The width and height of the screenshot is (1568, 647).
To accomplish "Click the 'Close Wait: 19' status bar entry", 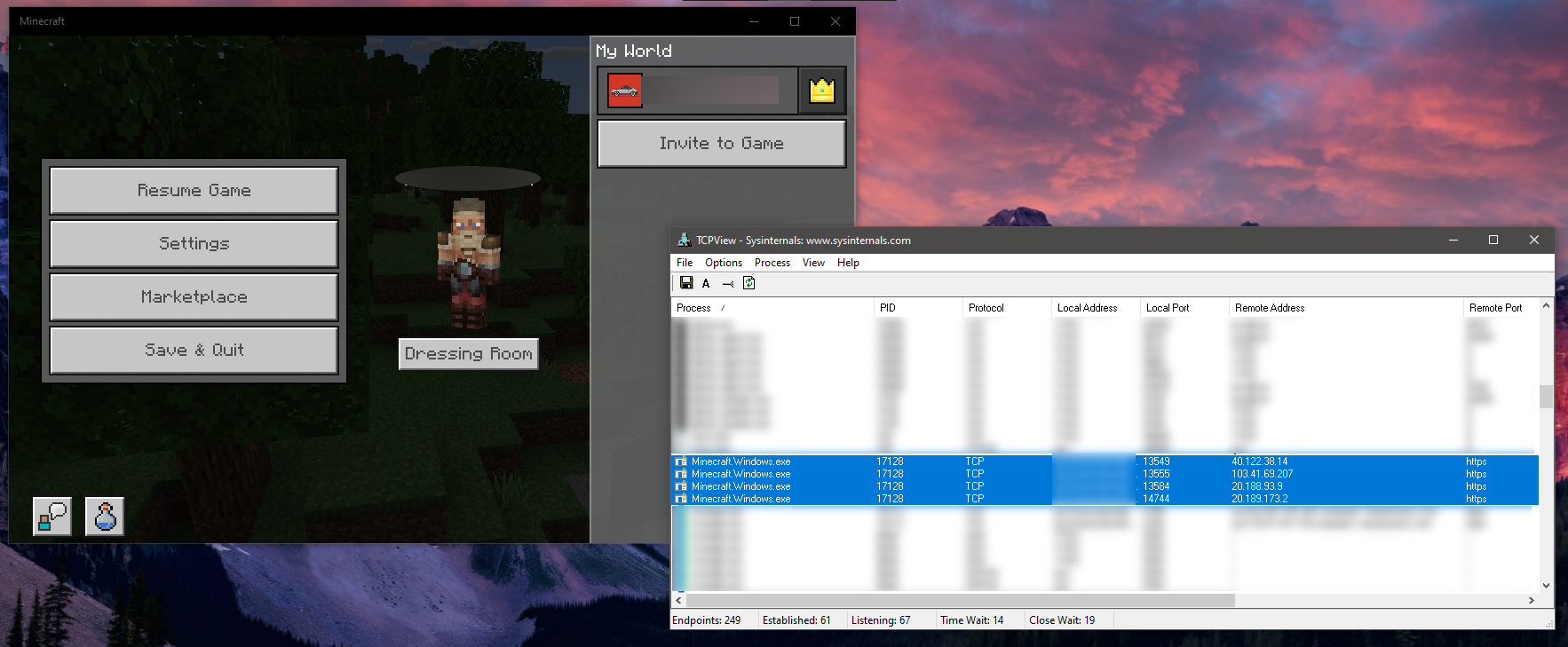I will (x=1062, y=620).
